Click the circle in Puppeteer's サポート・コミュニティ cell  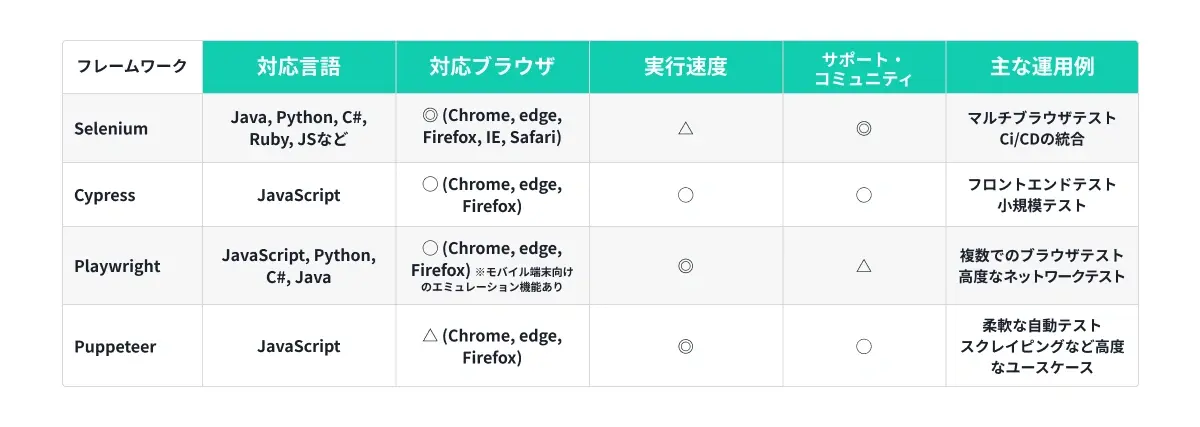(864, 346)
